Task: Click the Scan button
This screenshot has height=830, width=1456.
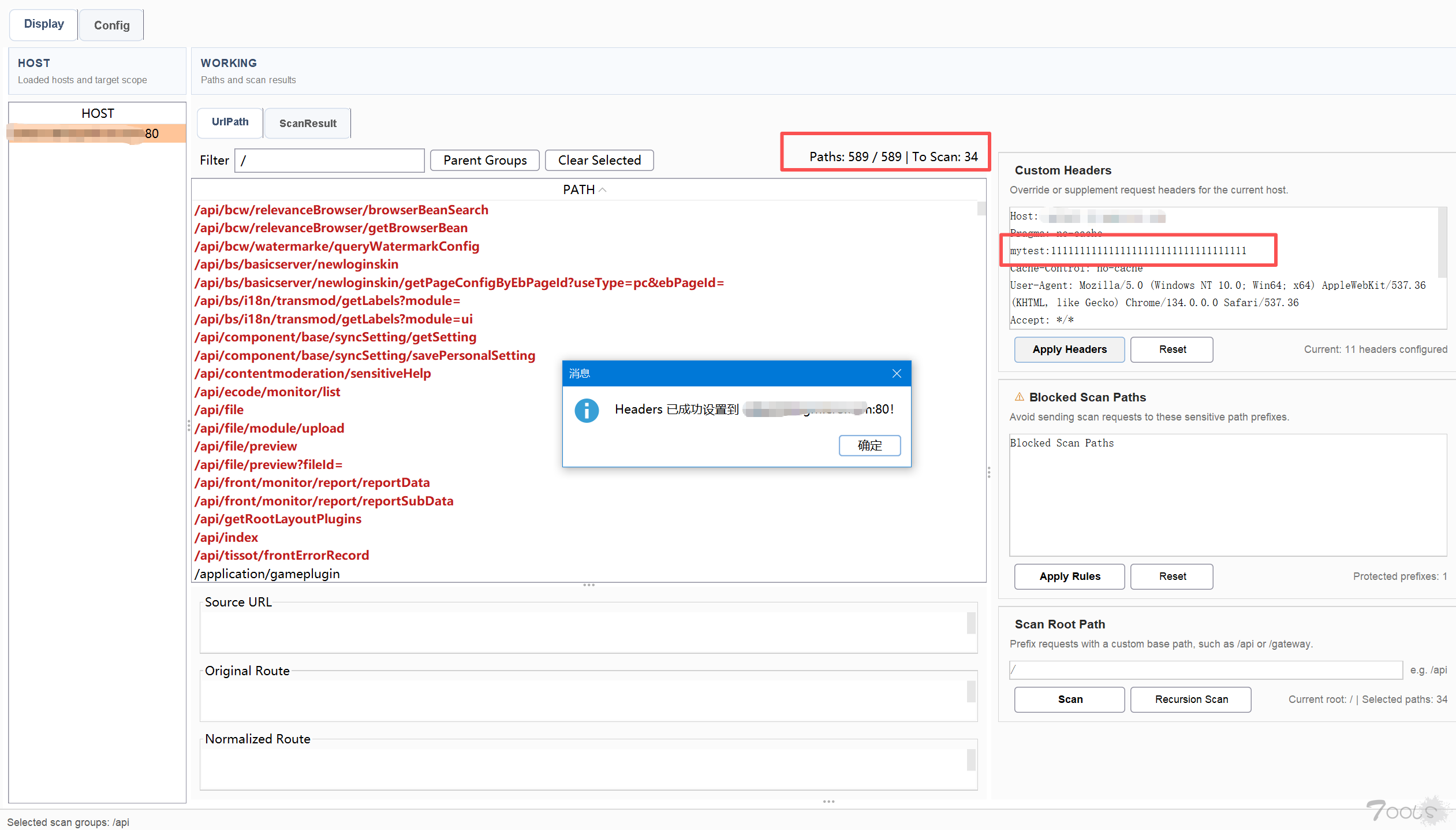Action: point(1069,699)
